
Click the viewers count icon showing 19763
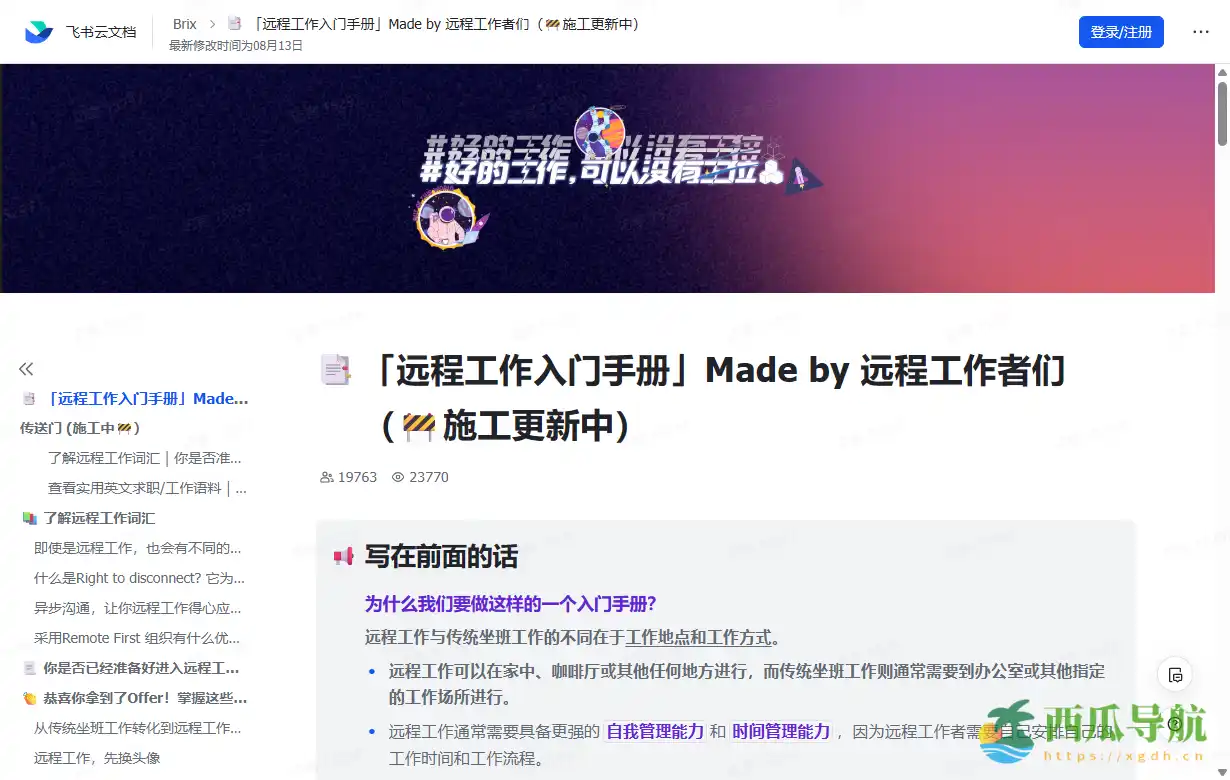tap(326, 477)
